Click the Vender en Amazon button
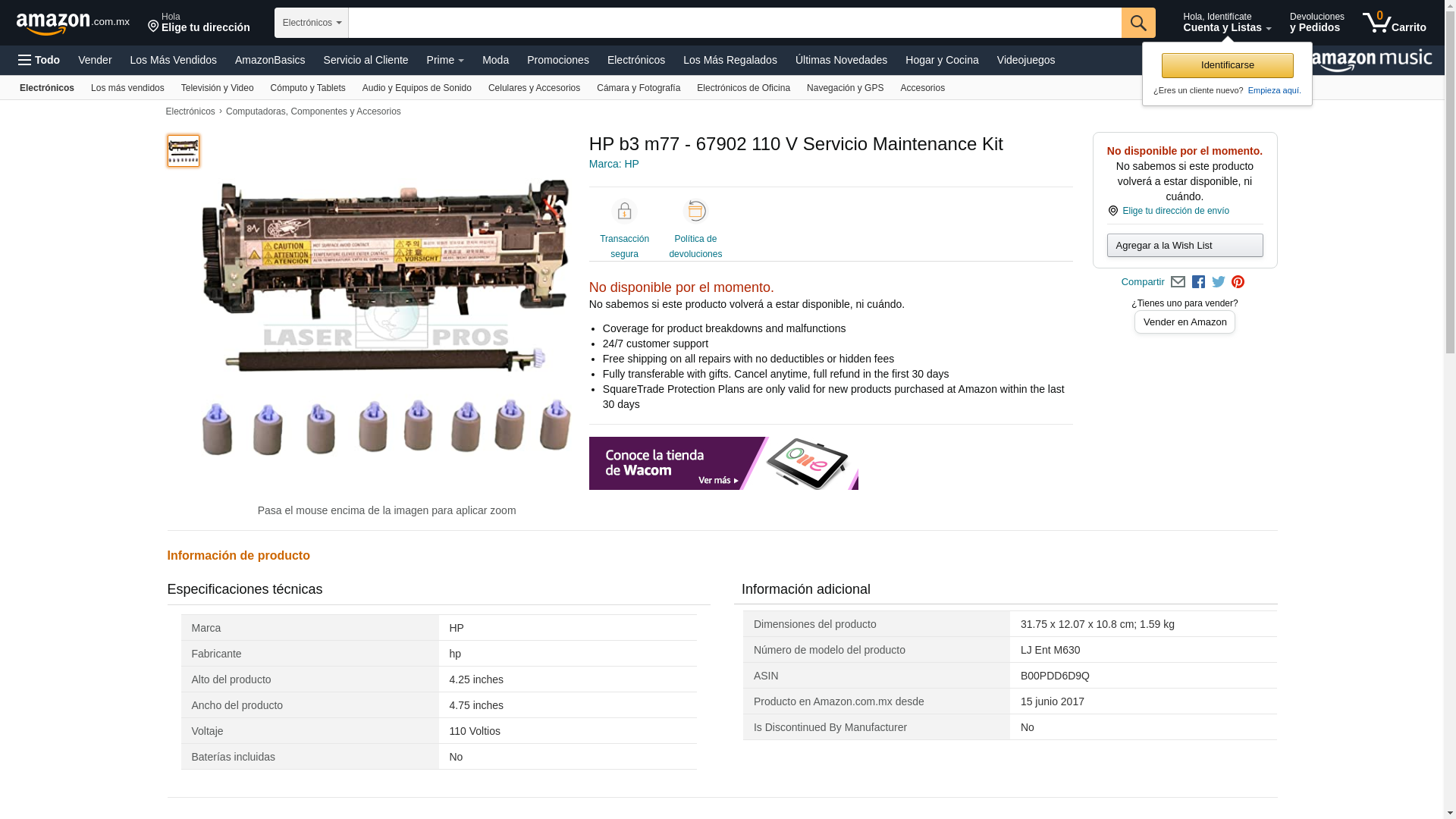The width and height of the screenshot is (1456, 819). point(1185,322)
